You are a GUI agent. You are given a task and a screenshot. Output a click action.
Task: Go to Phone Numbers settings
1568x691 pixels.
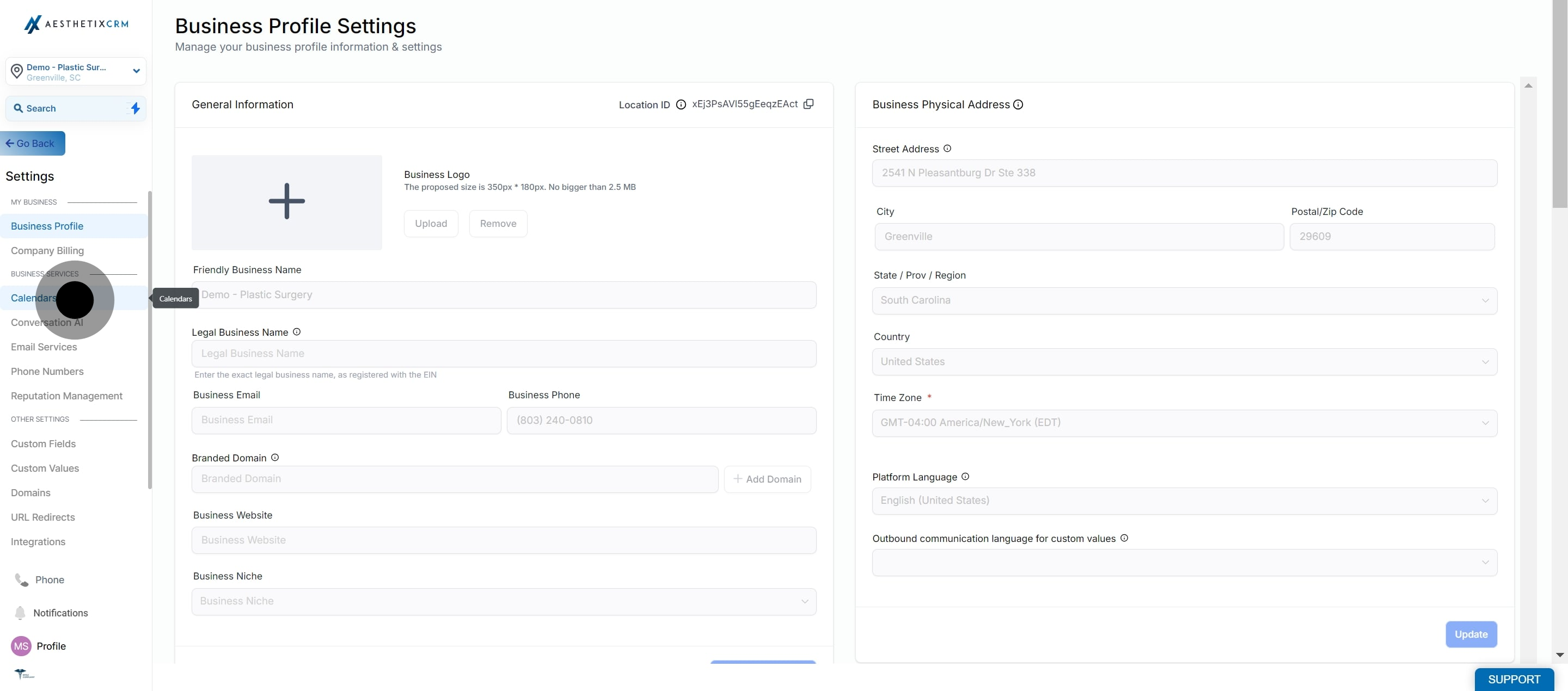point(47,372)
